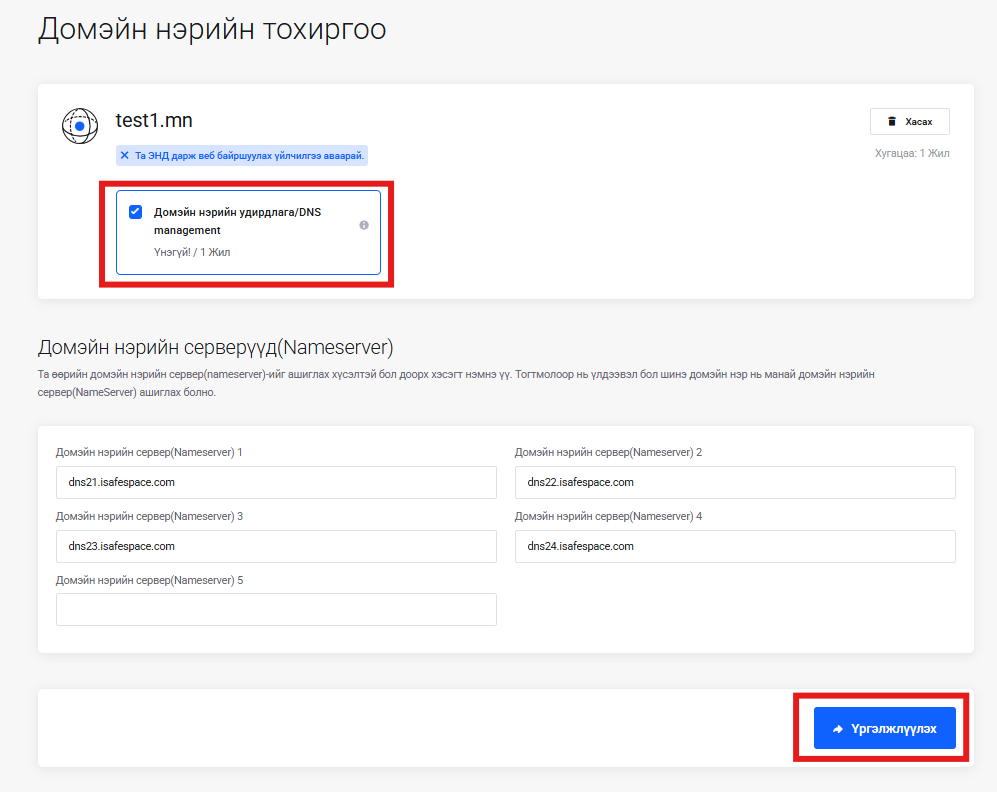
Task: Open the 'Та ЭНД дарж' web hosting link
Action: pos(250,156)
